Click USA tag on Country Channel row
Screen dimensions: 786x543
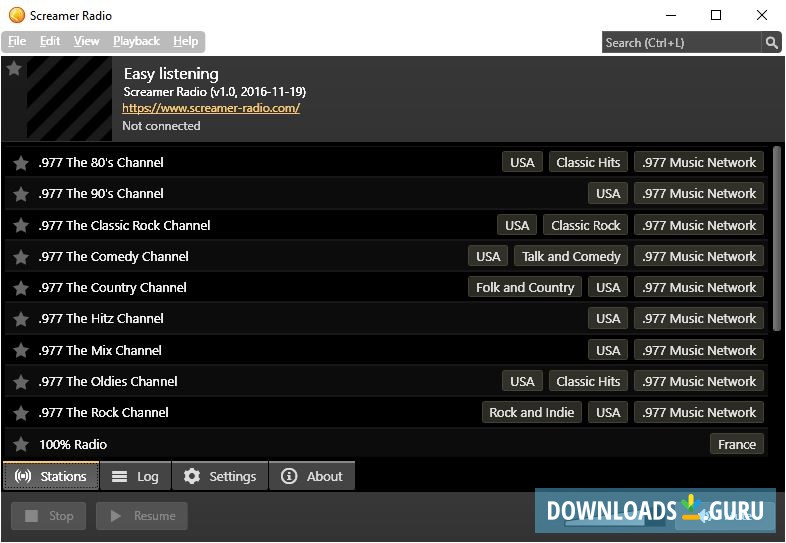point(608,287)
